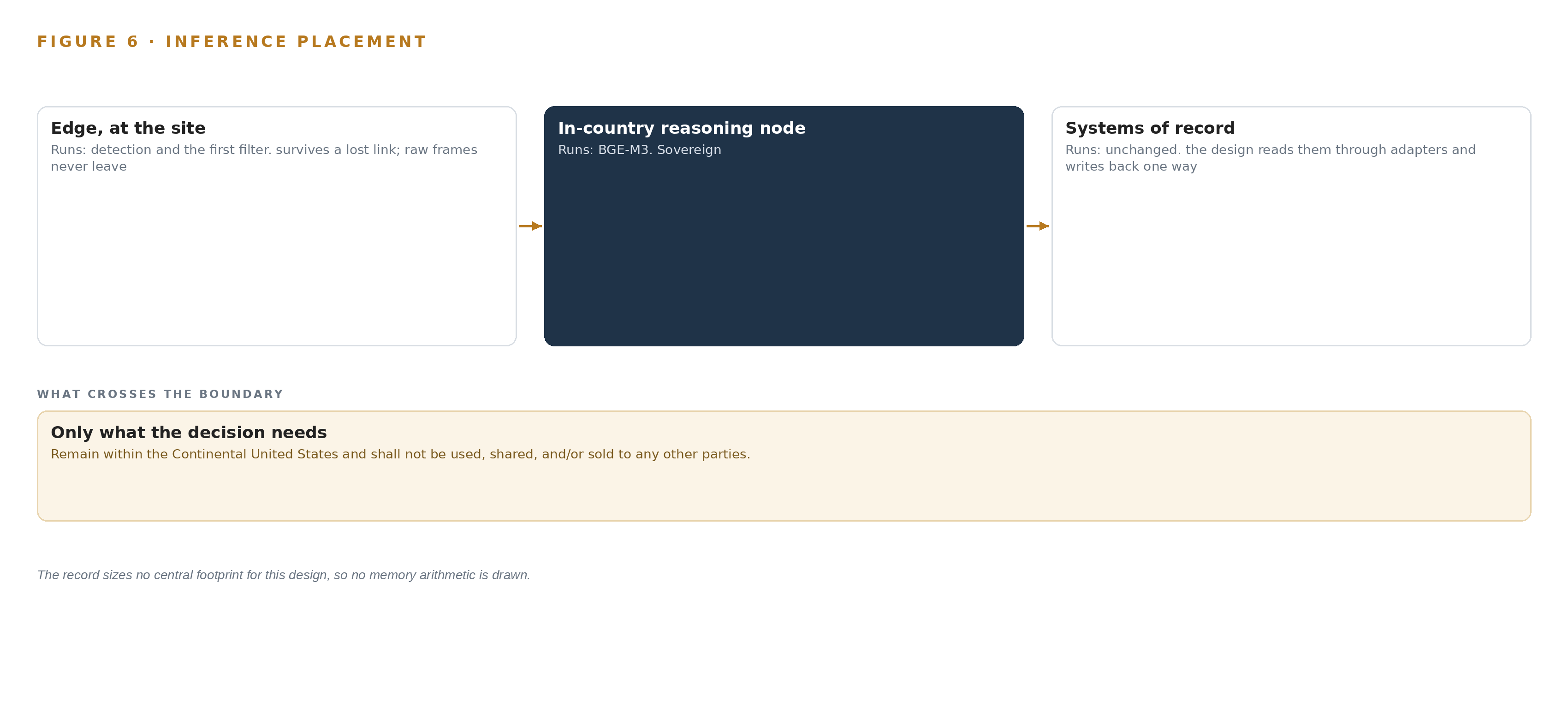This screenshot has height=701, width=1568.
Task: Click the 'What crosses the boundary' label
Action: [160, 394]
